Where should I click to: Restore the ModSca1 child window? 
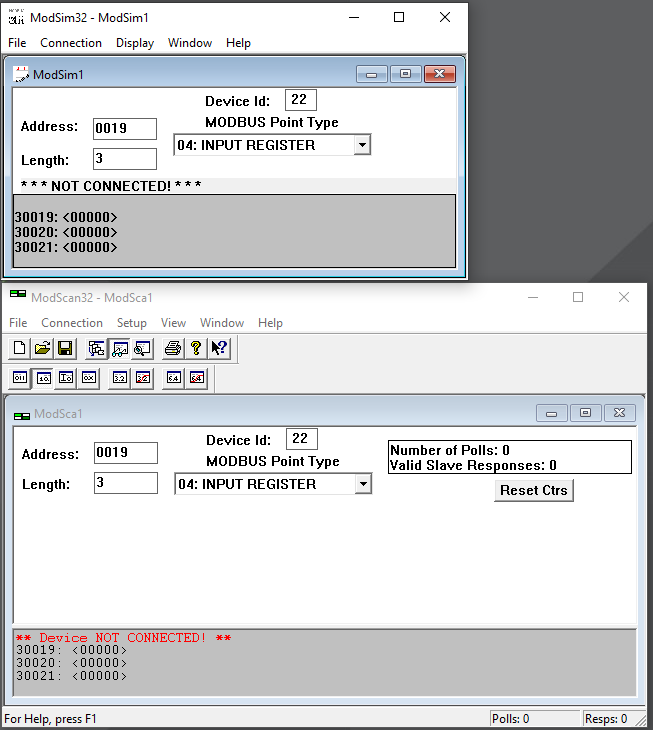pos(586,413)
